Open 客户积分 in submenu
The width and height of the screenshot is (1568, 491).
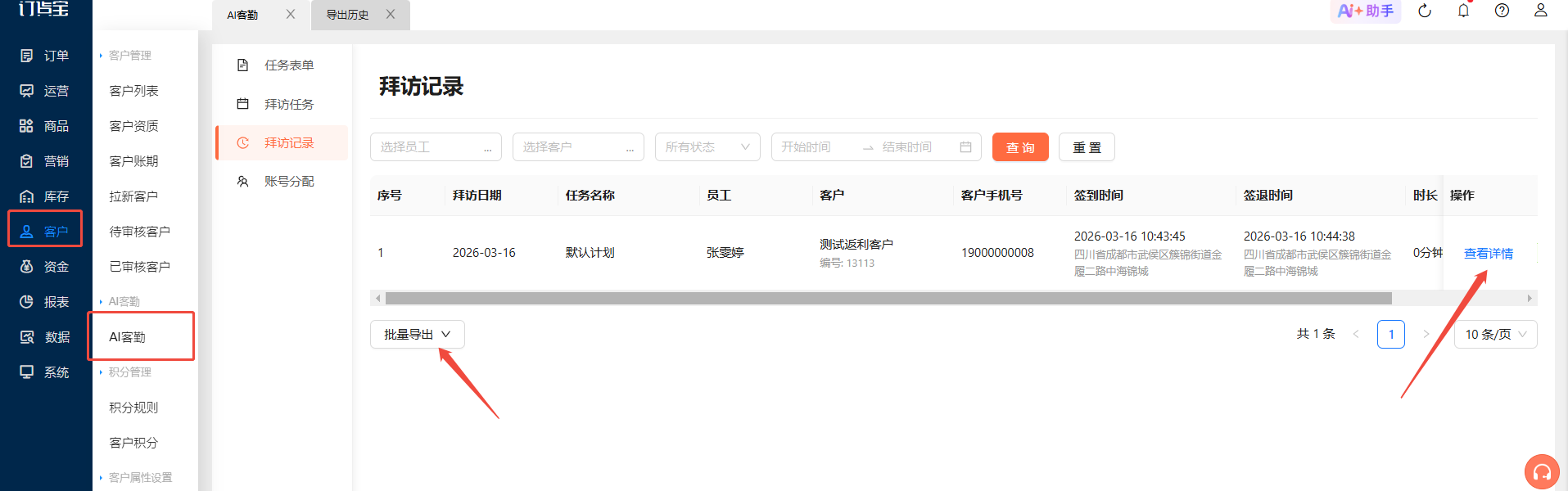[134, 443]
